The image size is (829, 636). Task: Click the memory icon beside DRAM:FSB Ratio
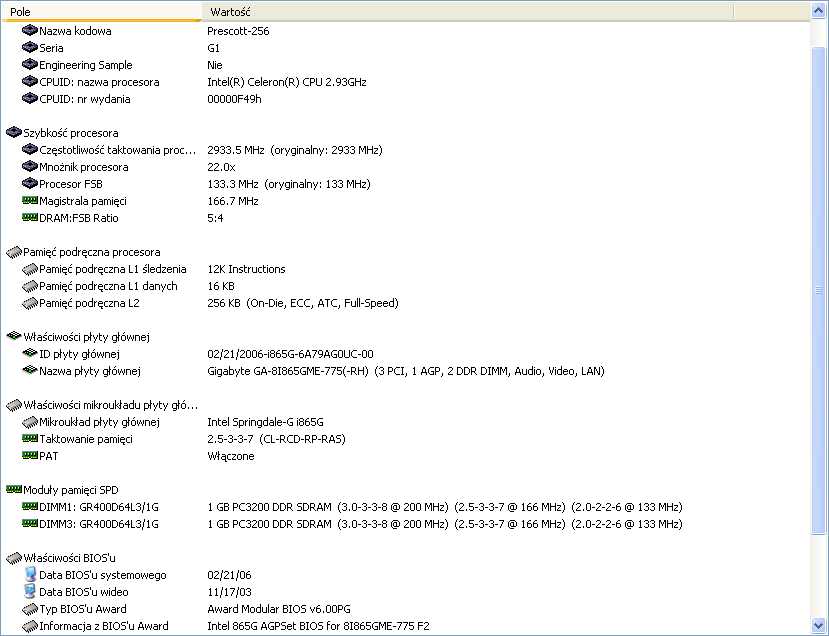[30, 217]
